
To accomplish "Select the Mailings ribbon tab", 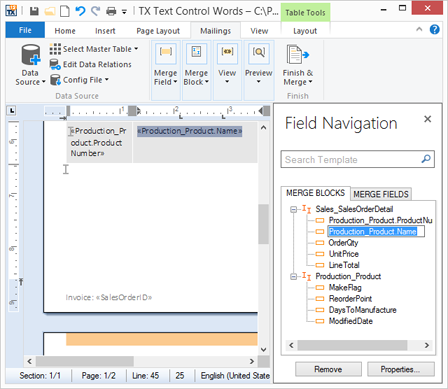I will pos(215,31).
